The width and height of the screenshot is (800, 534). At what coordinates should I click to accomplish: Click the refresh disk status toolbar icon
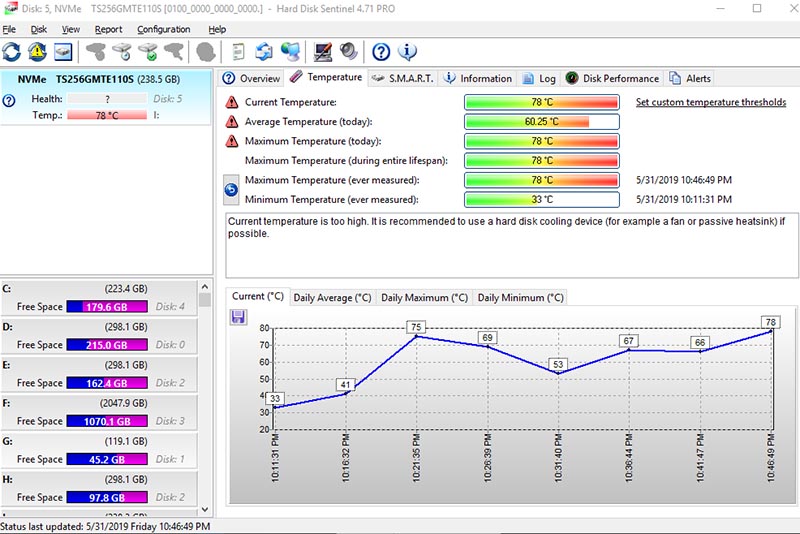[12, 52]
